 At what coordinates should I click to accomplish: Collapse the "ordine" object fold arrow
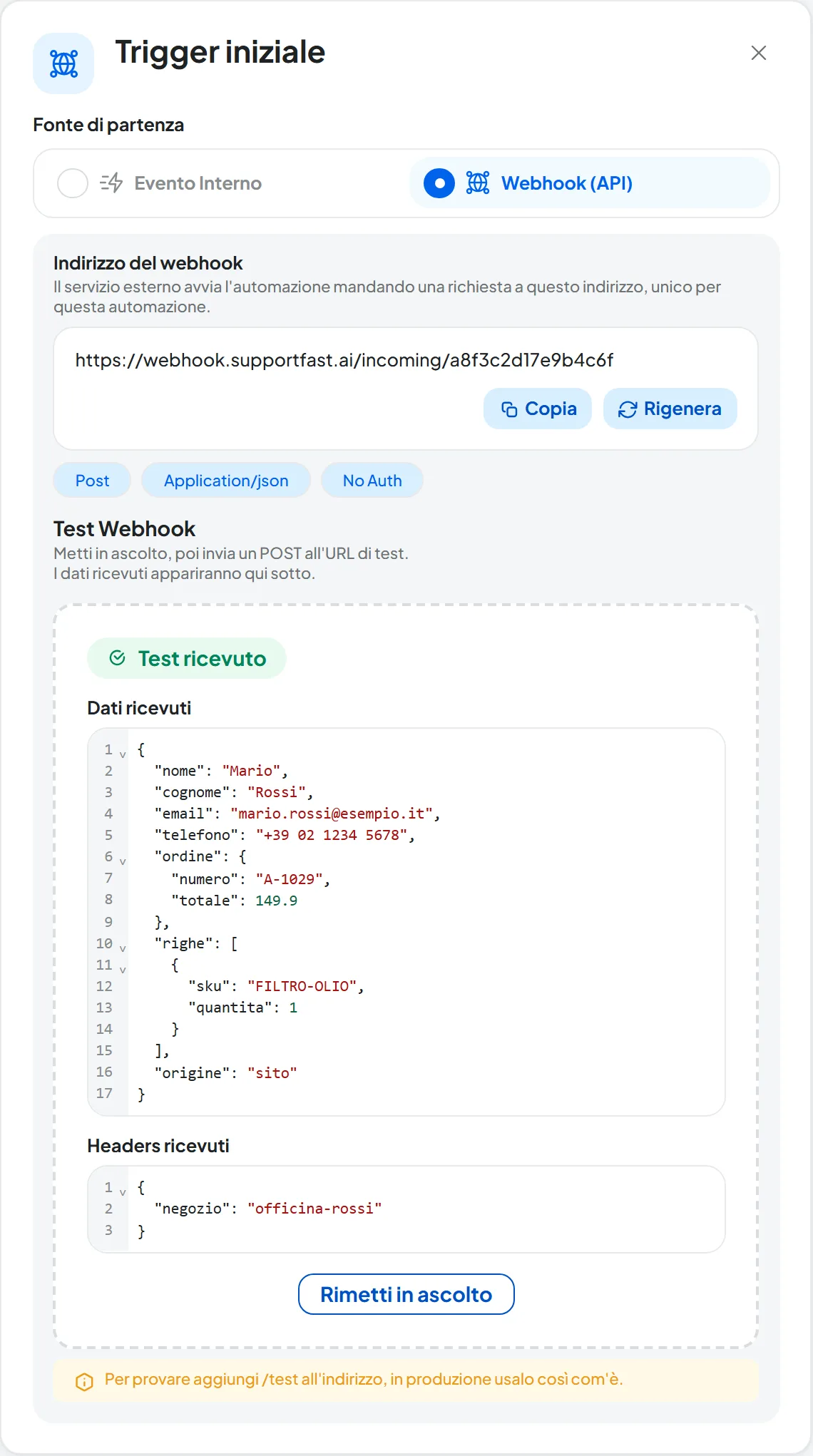pyautogui.click(x=123, y=861)
